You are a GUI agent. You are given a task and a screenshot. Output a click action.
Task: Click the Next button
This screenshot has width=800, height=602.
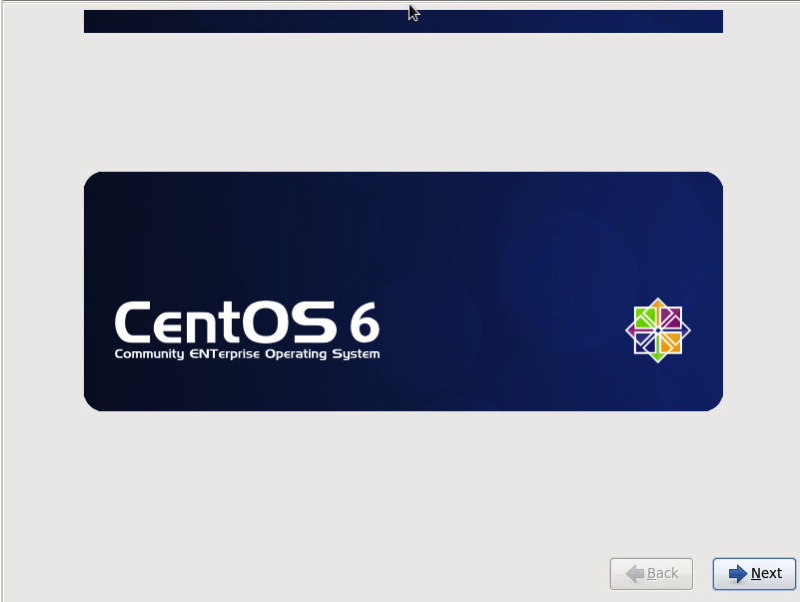click(x=754, y=573)
